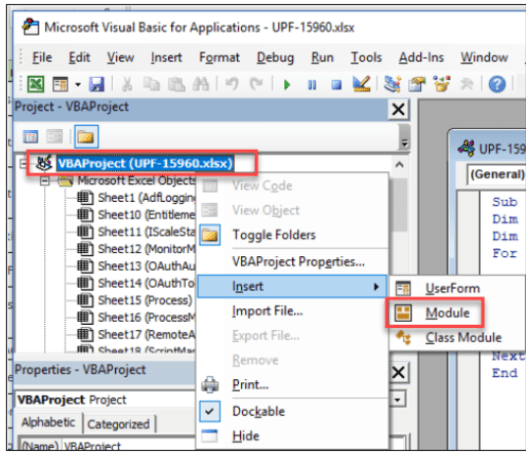Image resolution: width=526 pixels, height=455 pixels.
Task: Open the View menu
Action: tap(120, 57)
